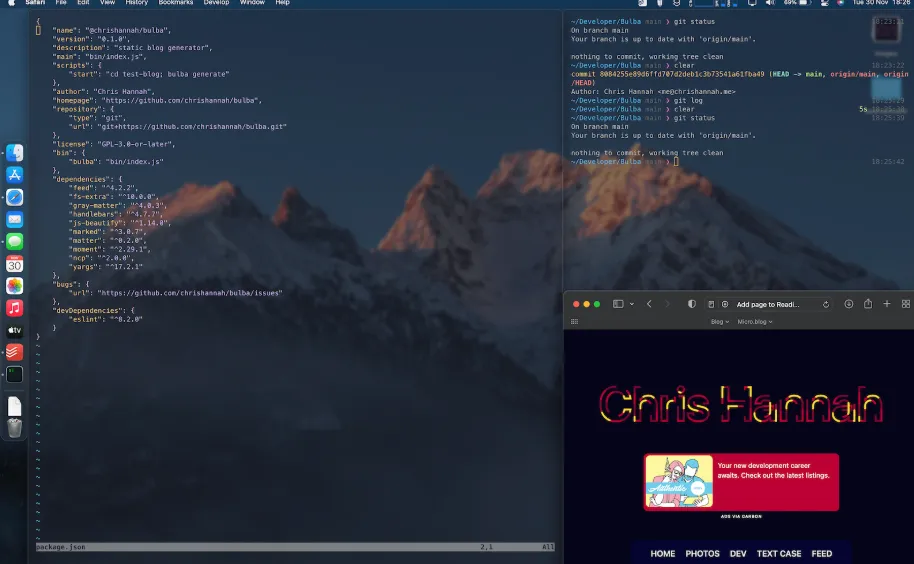Click the battery status in menu bar
This screenshot has height=564, width=914.
(797, 2)
